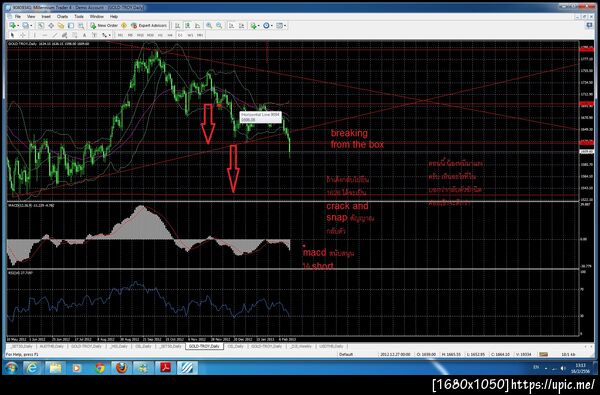Switch timeframe to M15
The width and height of the screenshot is (600, 395).
click(x=140, y=35)
